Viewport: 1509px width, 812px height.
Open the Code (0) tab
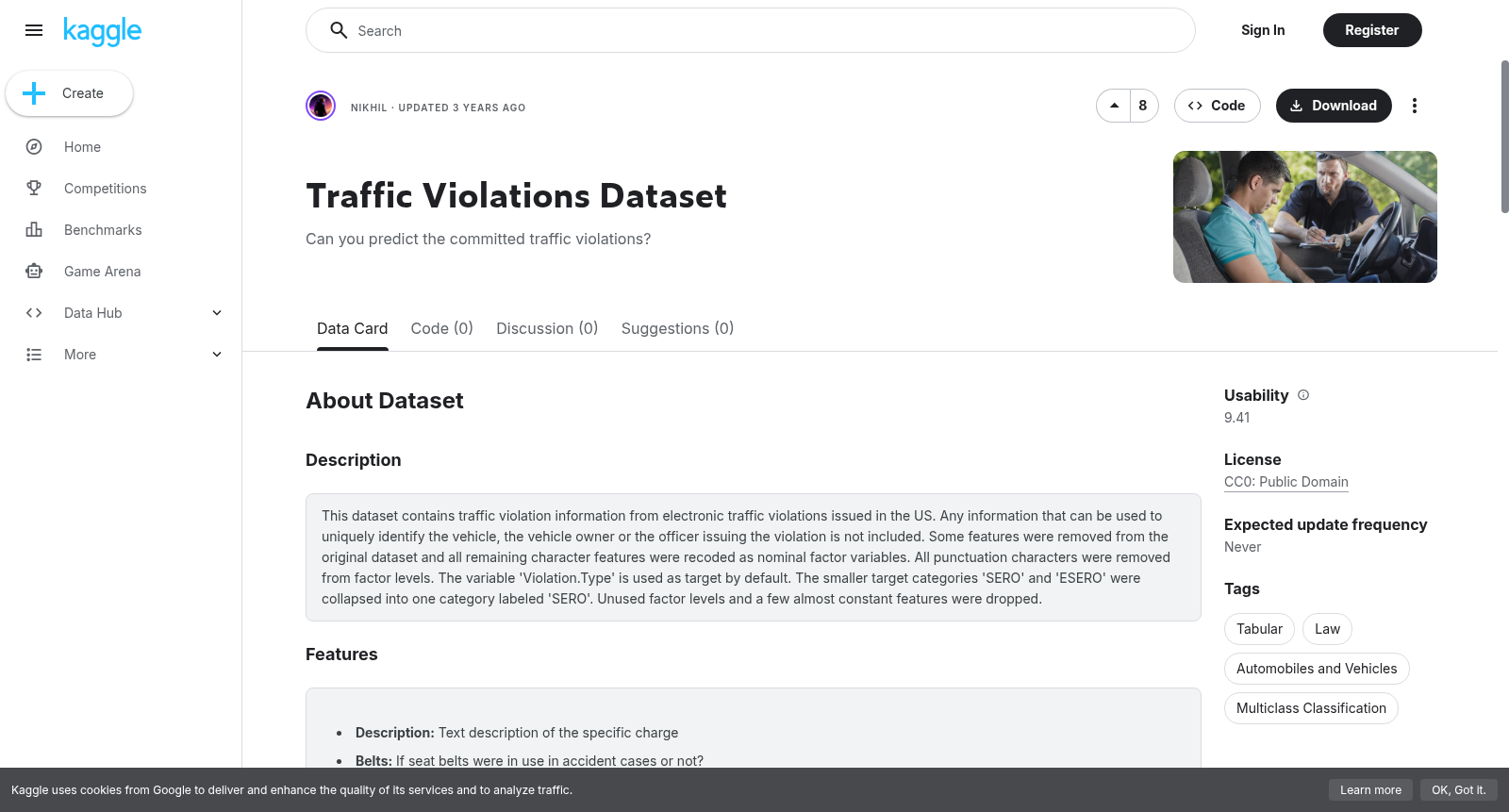pos(441,328)
